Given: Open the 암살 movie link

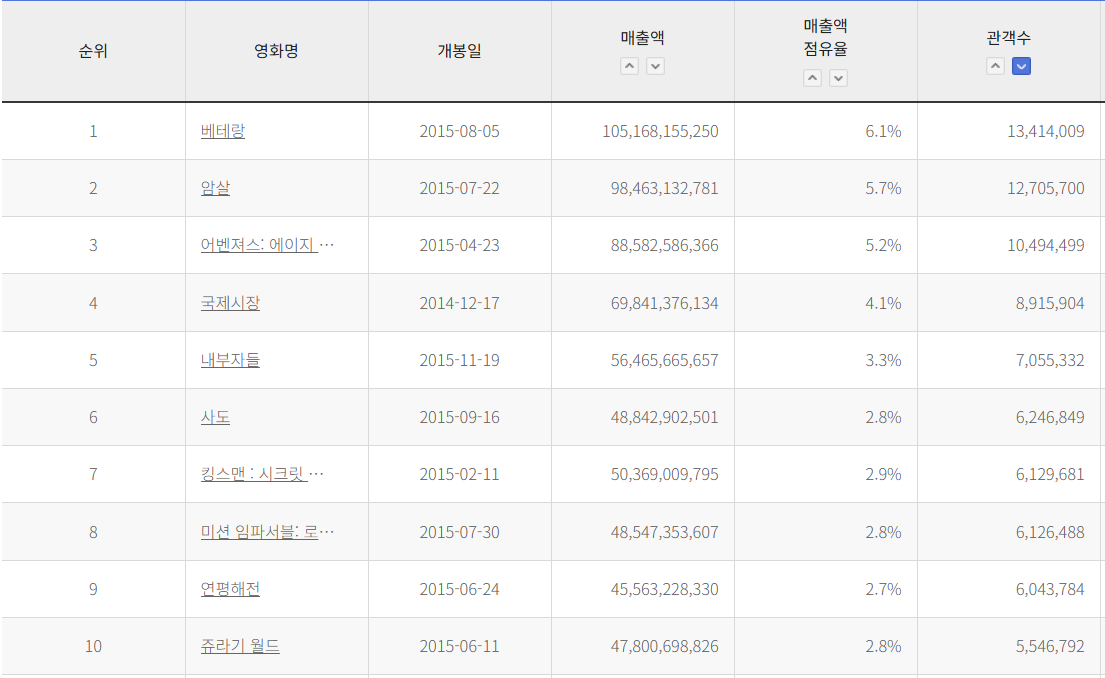Looking at the screenshot, I should click(215, 188).
